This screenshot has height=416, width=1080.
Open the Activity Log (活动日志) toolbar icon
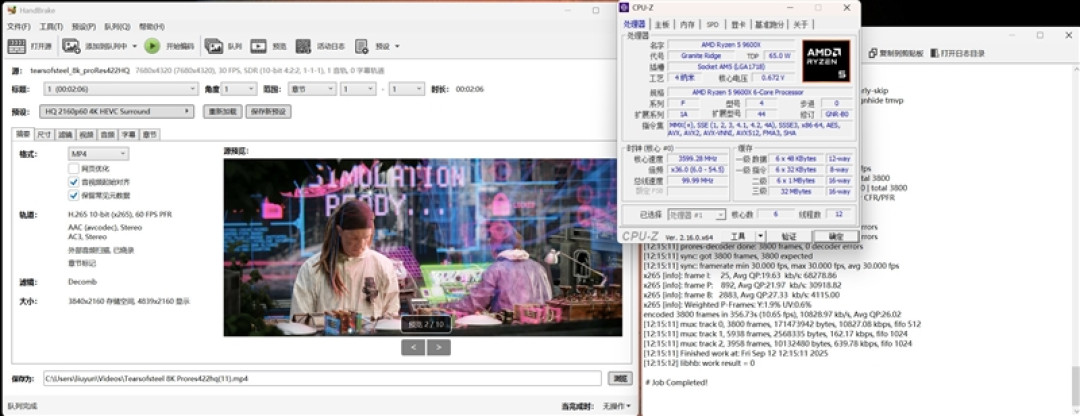pyautogui.click(x=303, y=46)
